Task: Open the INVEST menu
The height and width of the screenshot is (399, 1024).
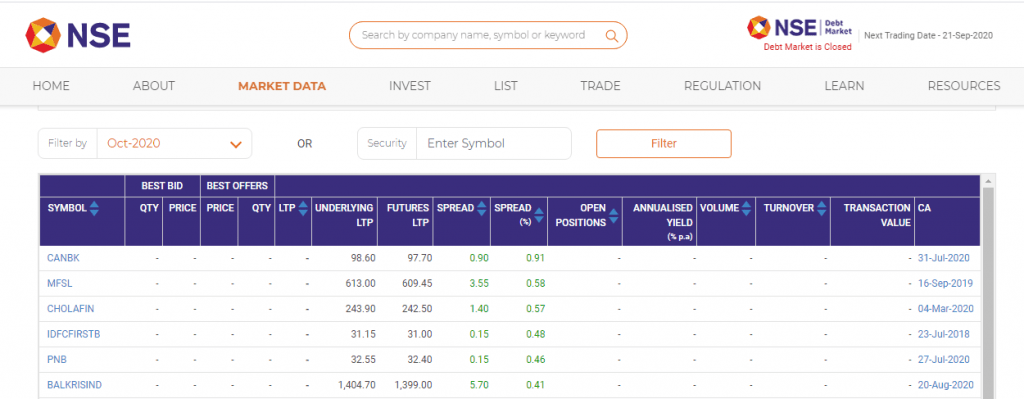Action: point(409,86)
